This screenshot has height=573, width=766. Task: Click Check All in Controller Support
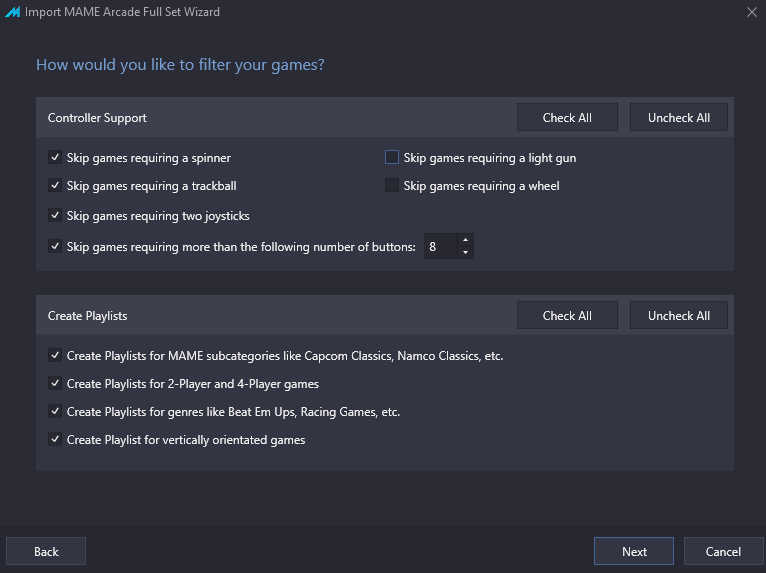coord(567,117)
